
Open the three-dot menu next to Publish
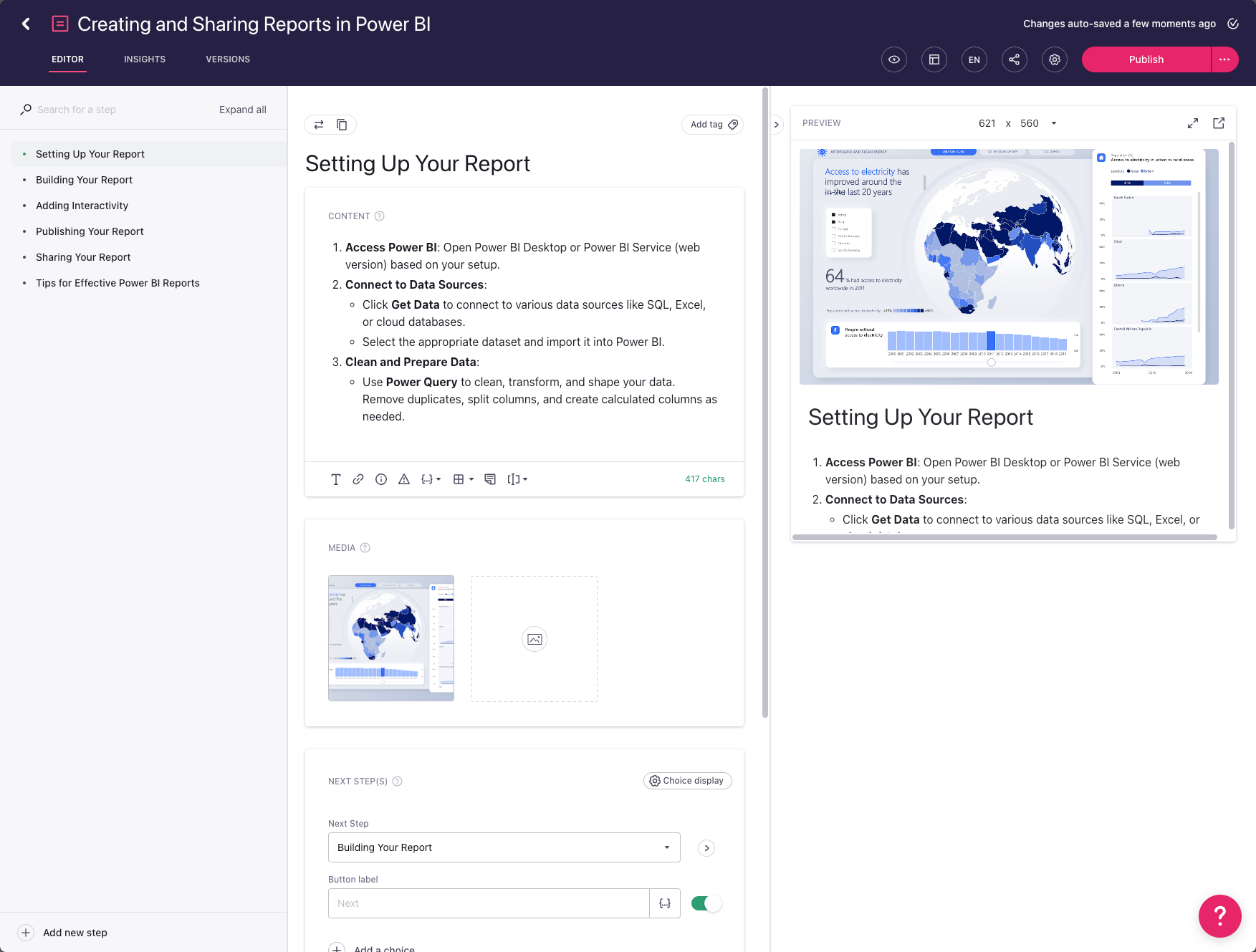(1224, 59)
